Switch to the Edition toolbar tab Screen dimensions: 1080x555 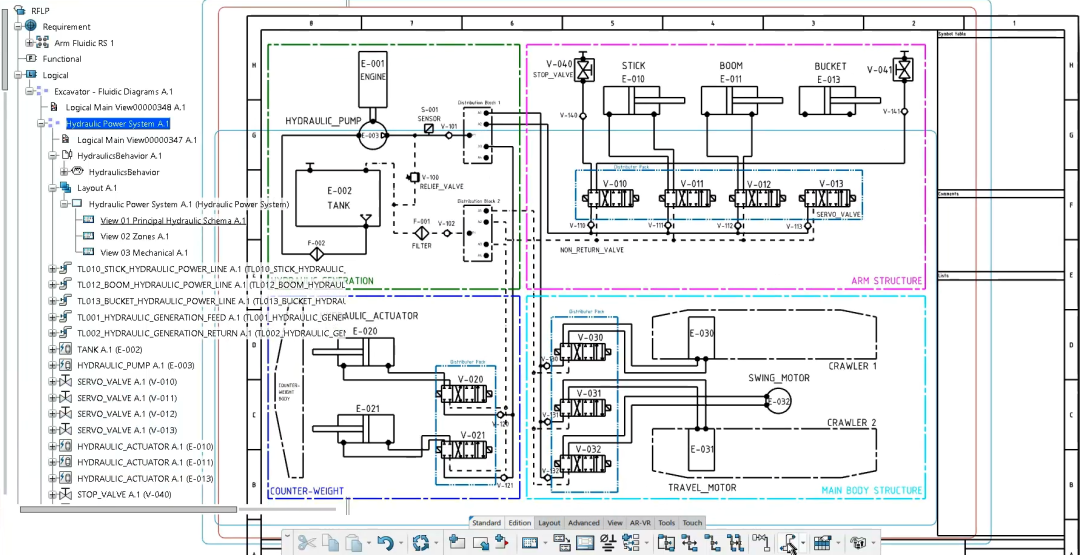tap(519, 523)
